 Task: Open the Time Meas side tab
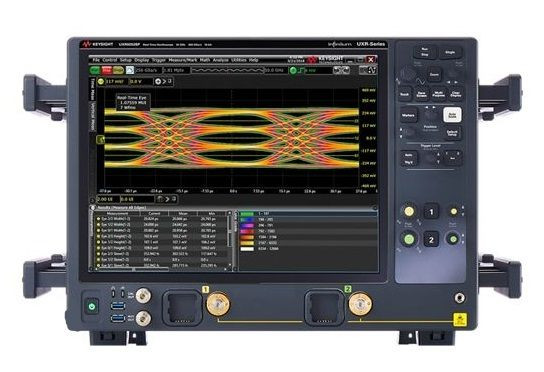(92, 89)
